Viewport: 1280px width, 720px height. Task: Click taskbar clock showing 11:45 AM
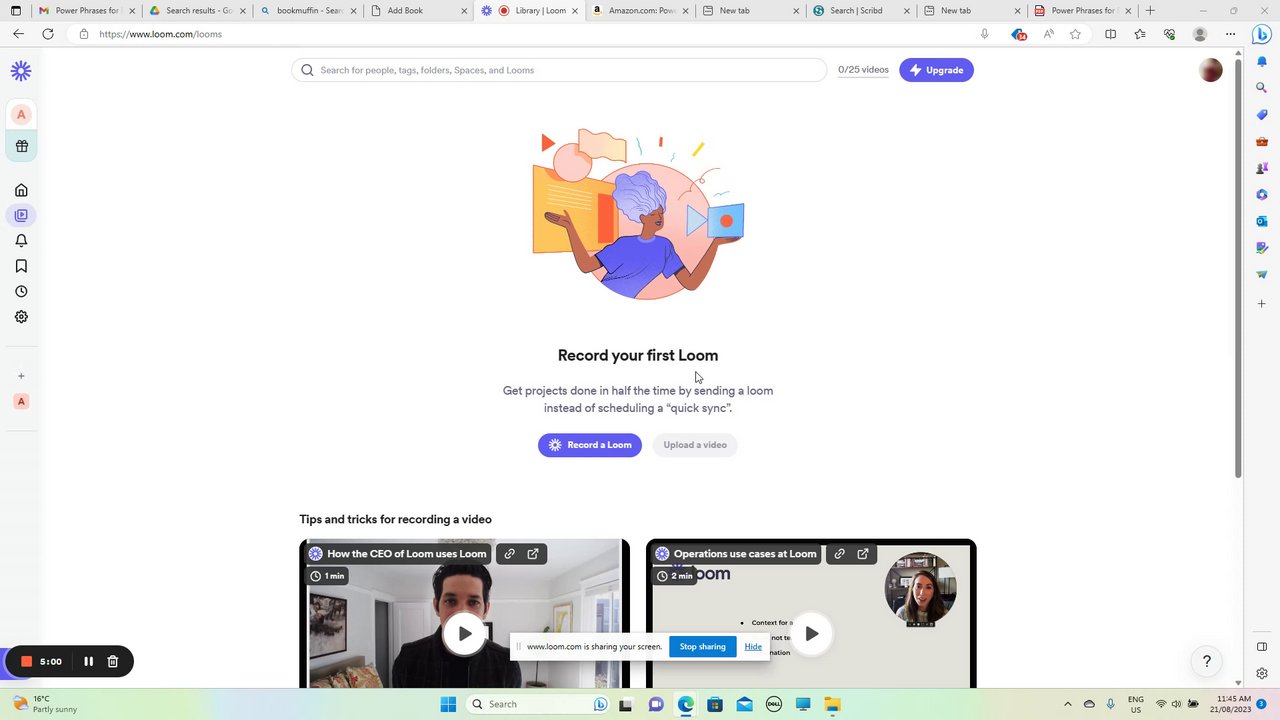[x=1230, y=704]
